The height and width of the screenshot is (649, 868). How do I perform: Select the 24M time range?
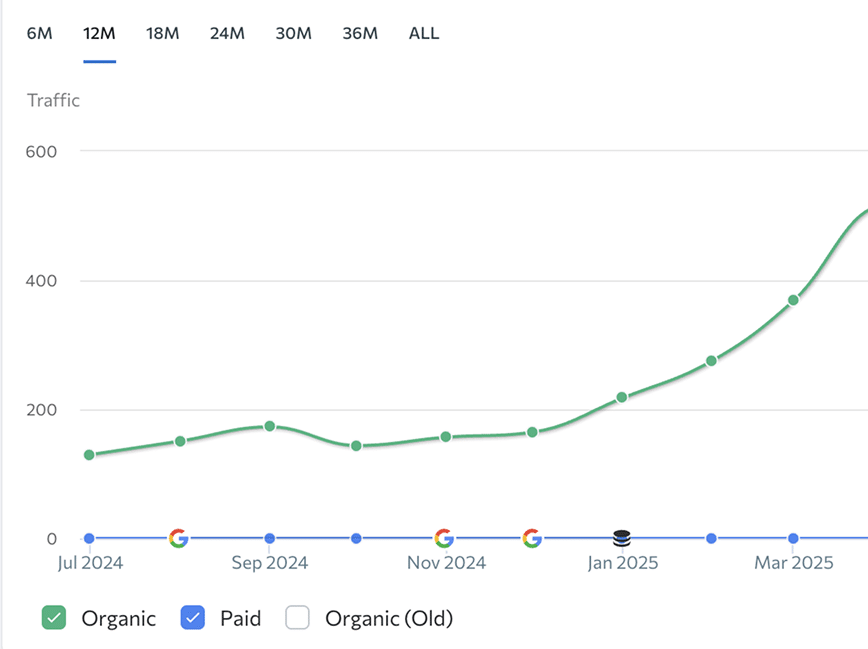(x=227, y=33)
